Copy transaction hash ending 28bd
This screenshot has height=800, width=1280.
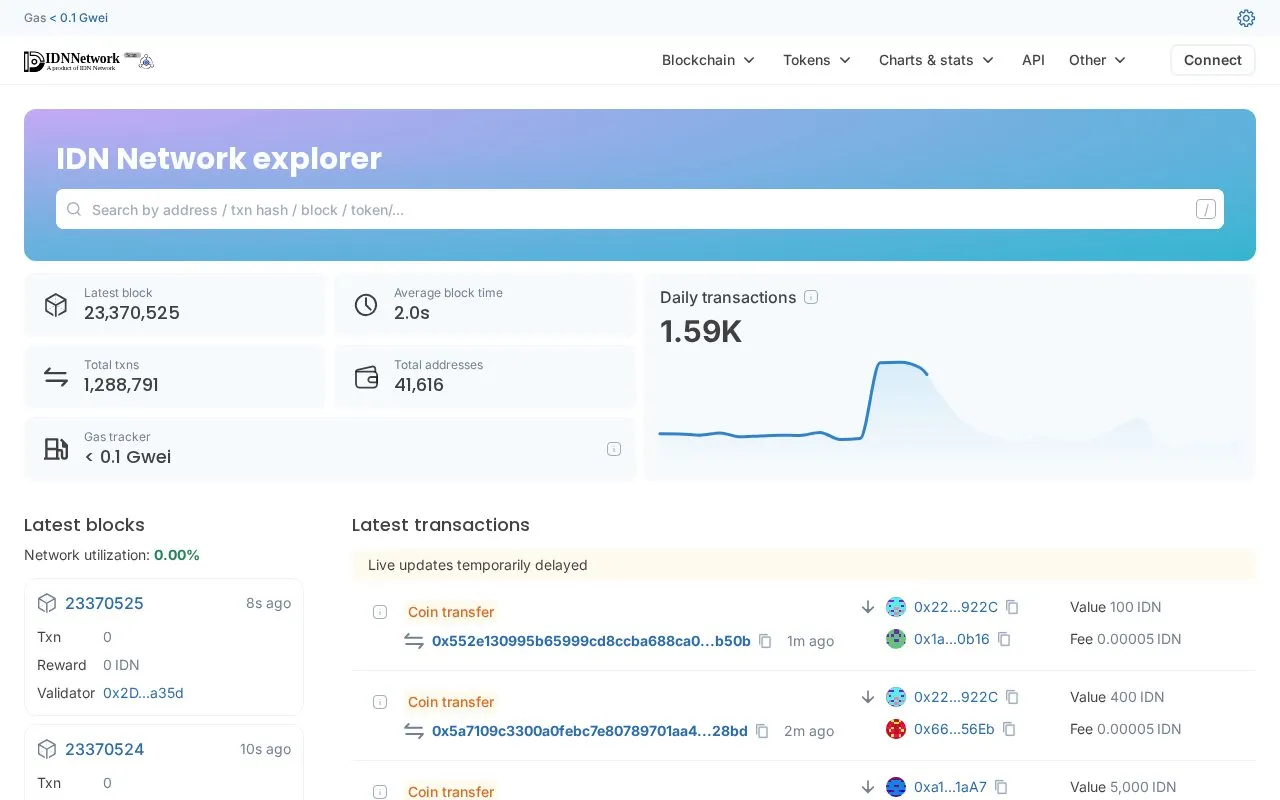(x=762, y=731)
